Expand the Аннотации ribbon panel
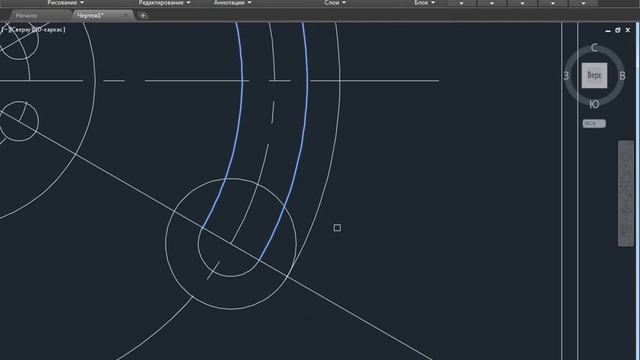The width and height of the screenshot is (640, 360). point(233,2)
